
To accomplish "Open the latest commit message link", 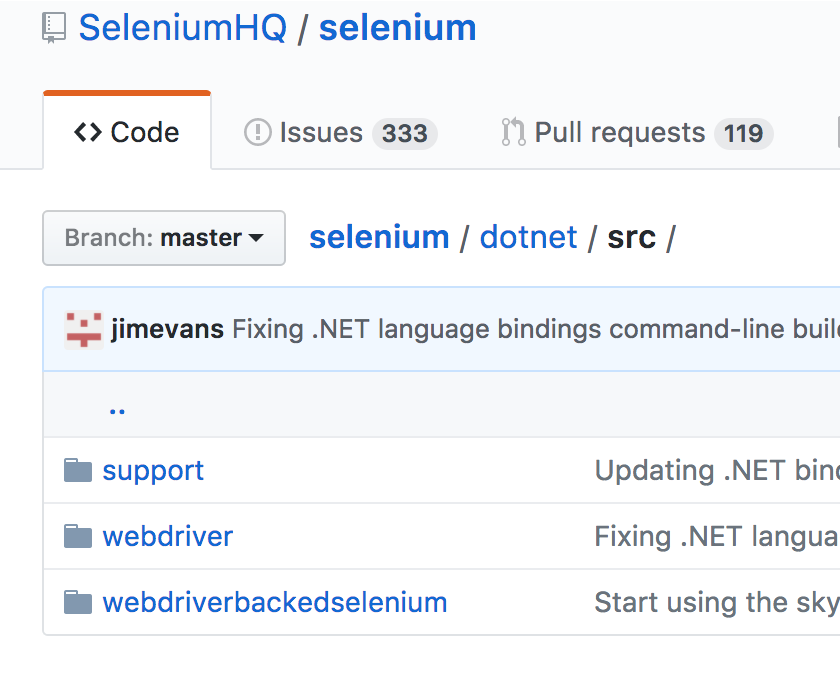I will tap(536, 329).
